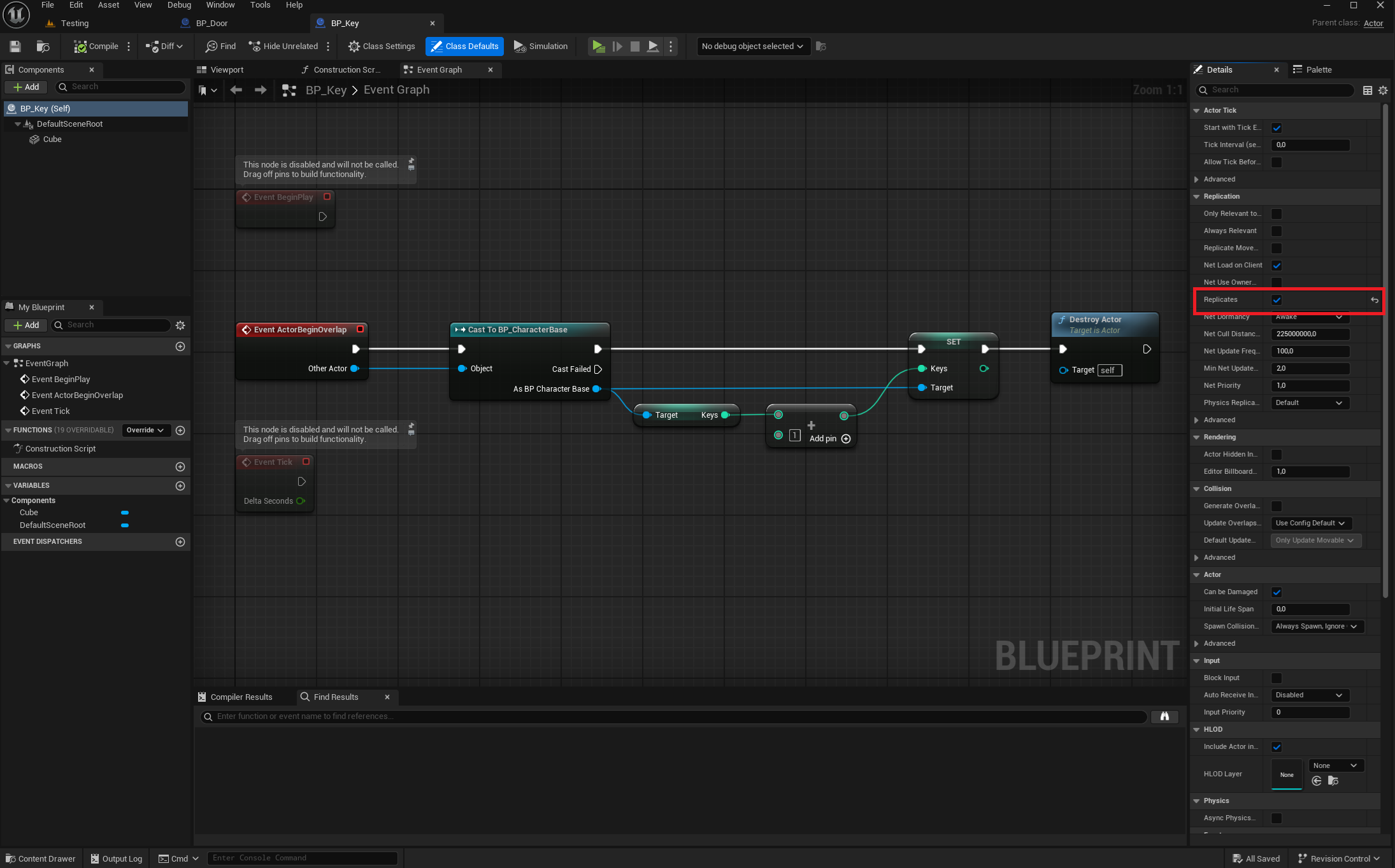Click the Browse to asset icon
This screenshot has width=1395, height=868.
click(x=43, y=46)
